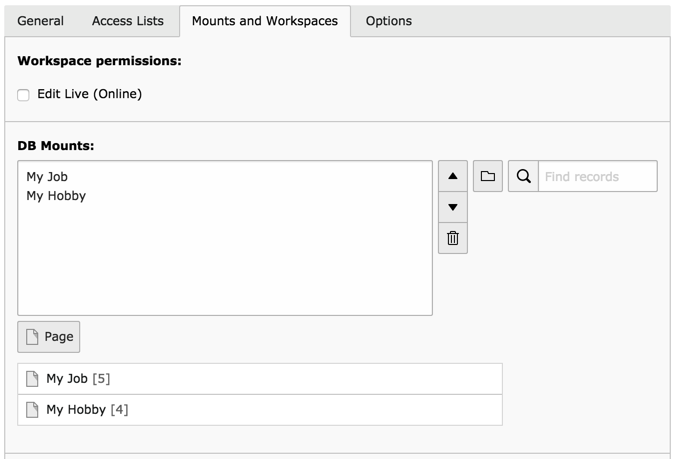Focus the Find records search field
The height and width of the screenshot is (459, 676).
coord(598,176)
